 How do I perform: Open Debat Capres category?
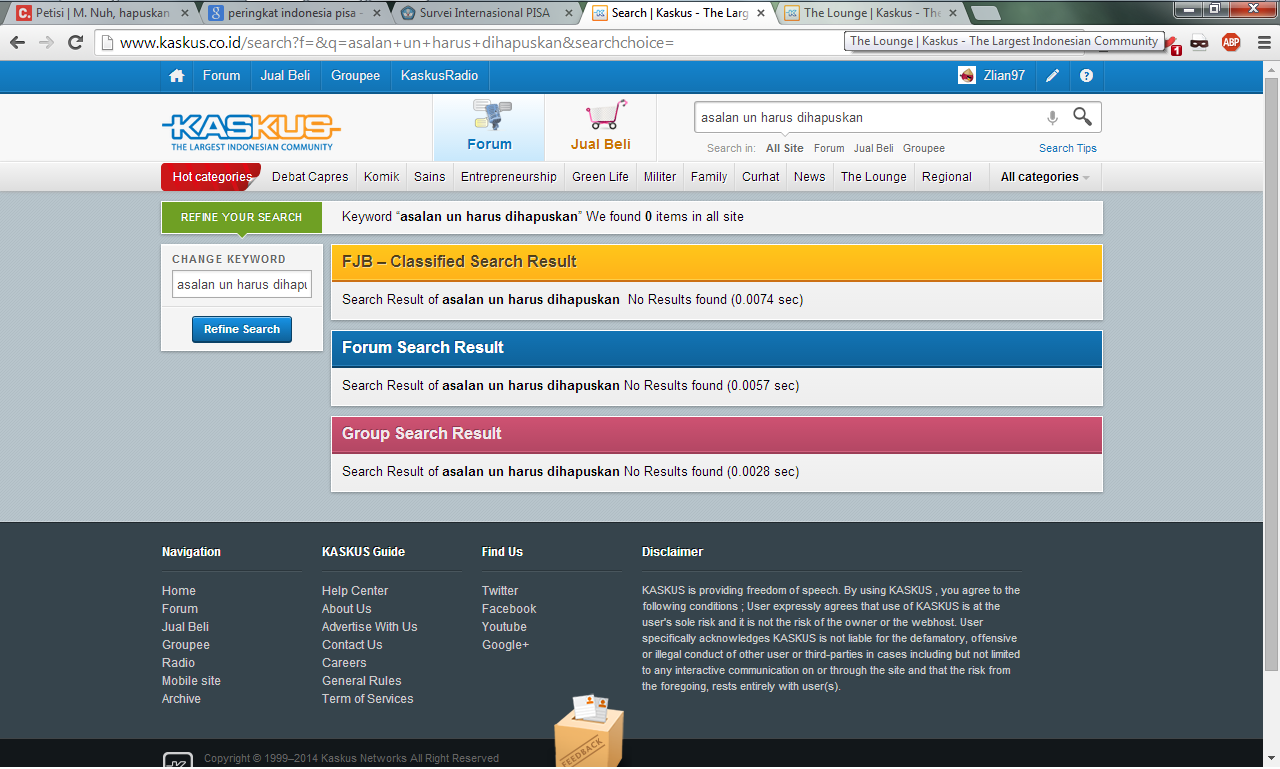pos(310,177)
